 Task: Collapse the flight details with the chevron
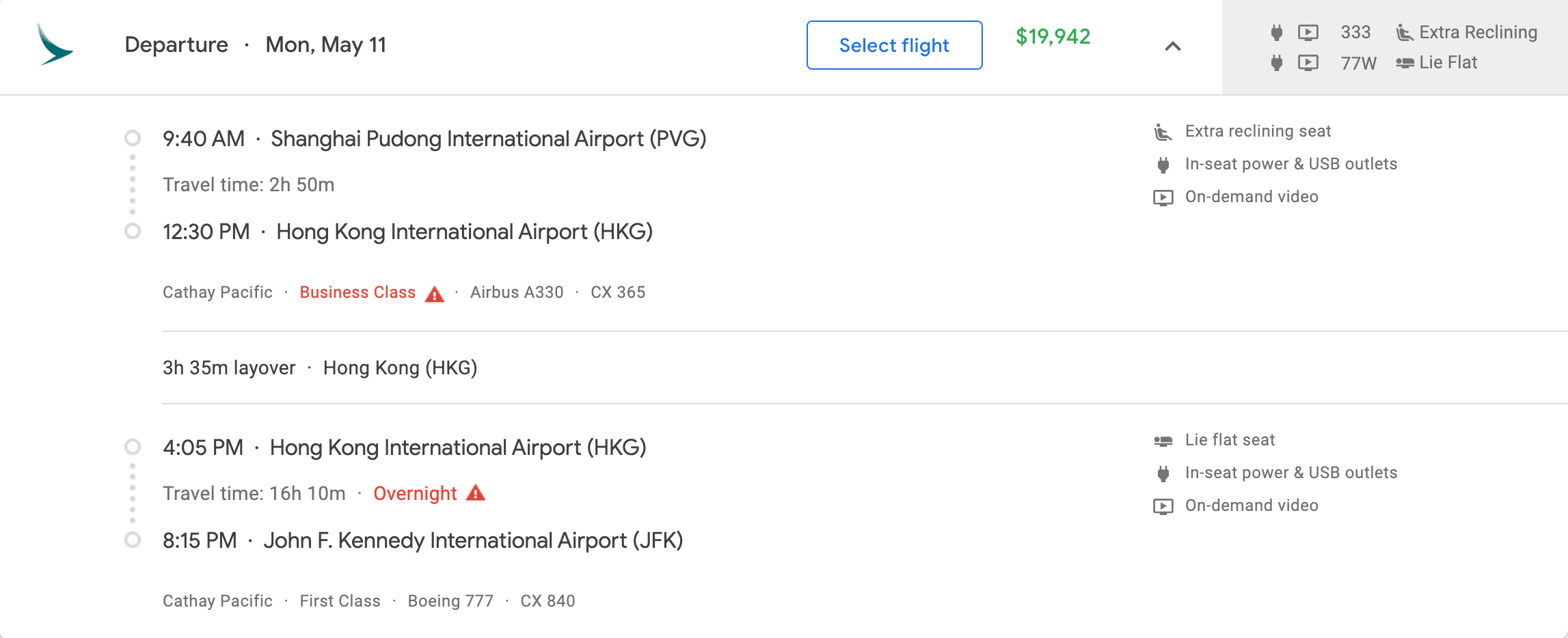coord(1173,46)
